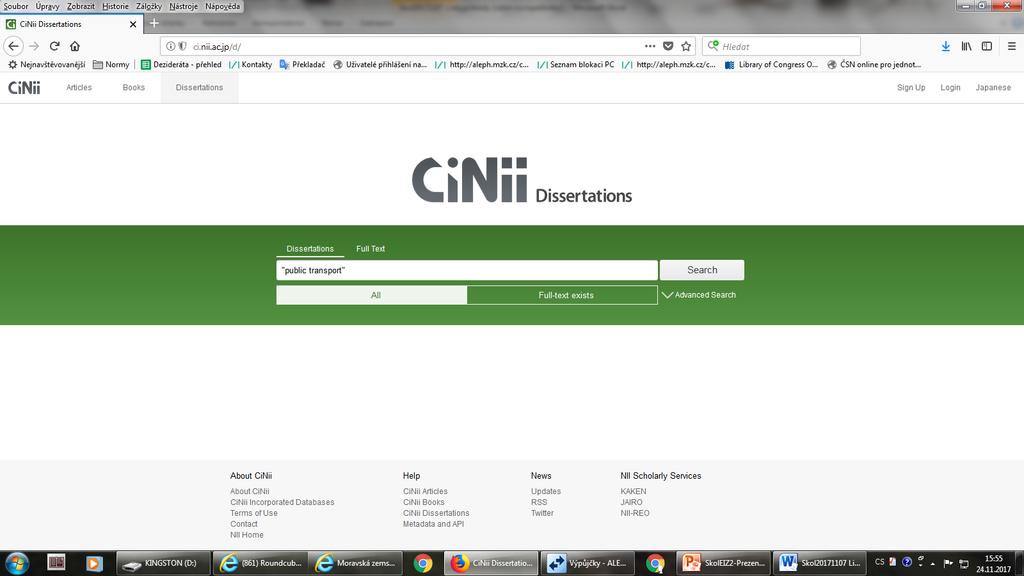Open the Firefox library icon

coord(967,46)
